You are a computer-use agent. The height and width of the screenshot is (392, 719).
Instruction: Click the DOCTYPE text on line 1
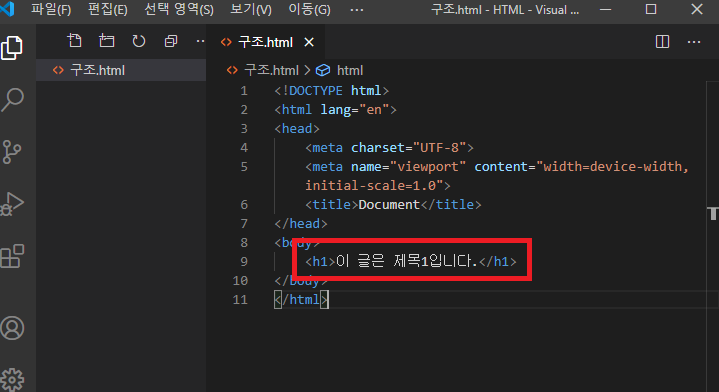click(x=315, y=91)
